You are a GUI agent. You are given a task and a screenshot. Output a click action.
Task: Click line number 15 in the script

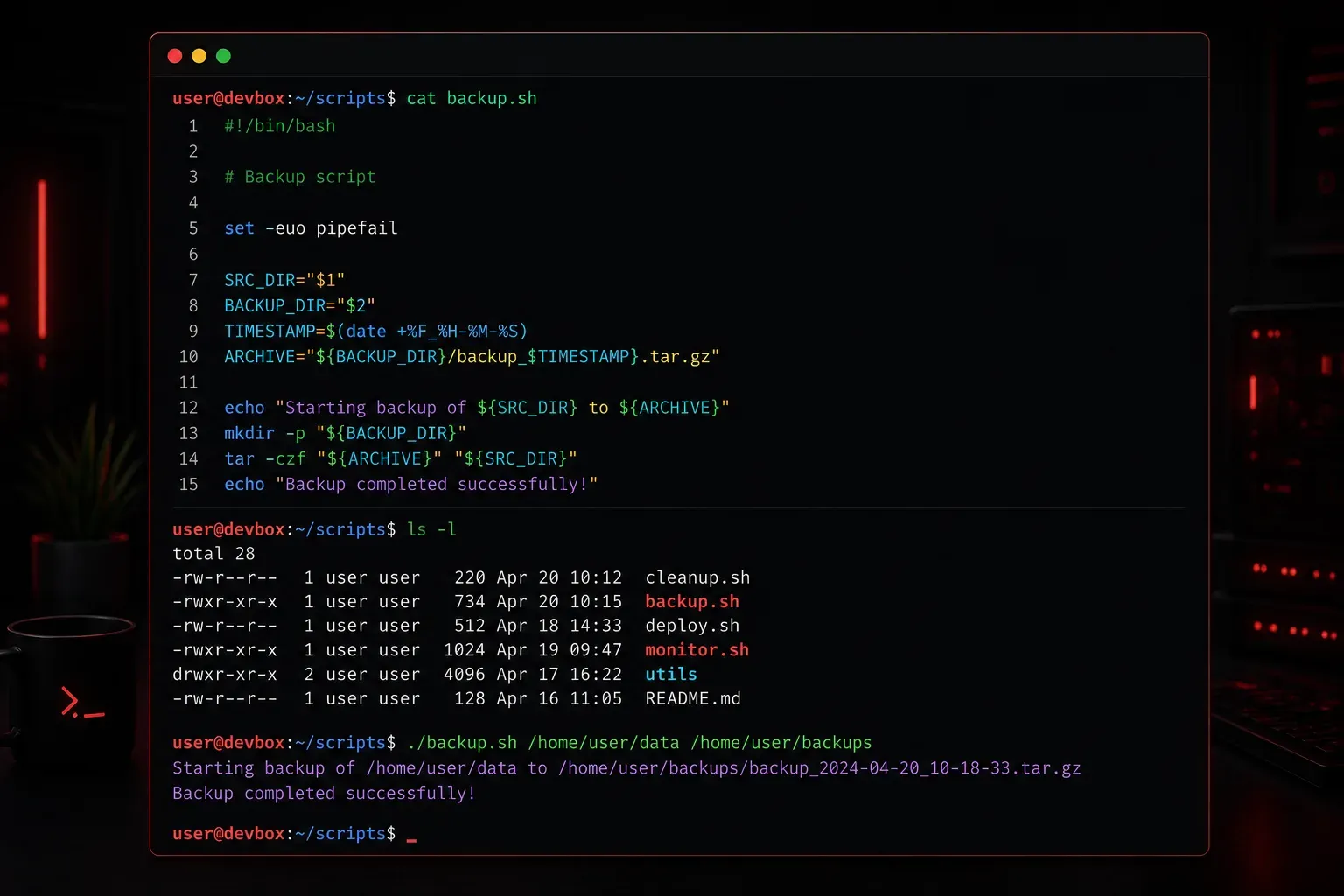[x=188, y=485]
